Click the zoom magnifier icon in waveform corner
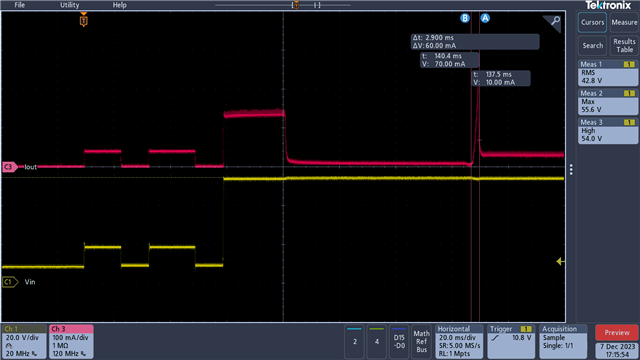Screen dimensions: 640x360 [554, 22]
